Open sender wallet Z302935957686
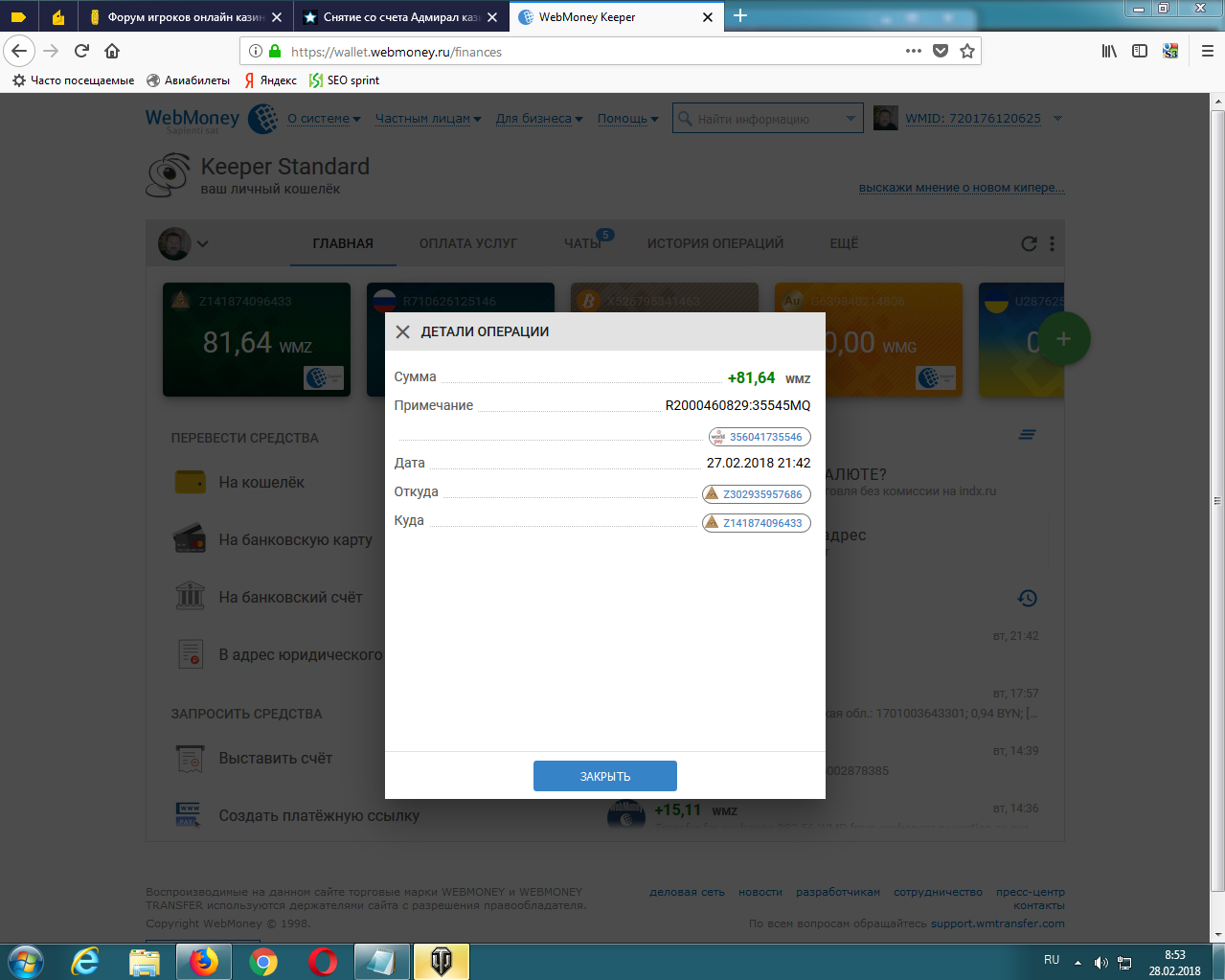The width and height of the screenshot is (1225, 980). point(757,494)
